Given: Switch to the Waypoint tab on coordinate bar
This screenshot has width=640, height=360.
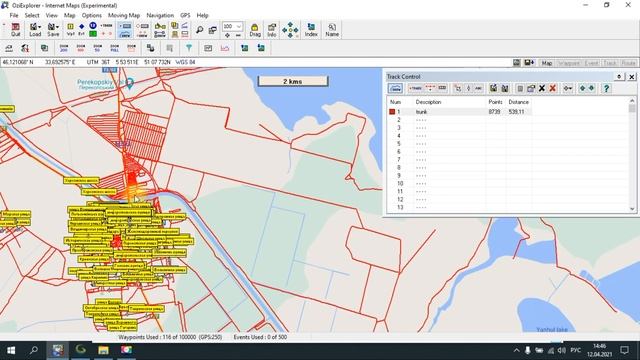Looking at the screenshot, I should (569, 63).
